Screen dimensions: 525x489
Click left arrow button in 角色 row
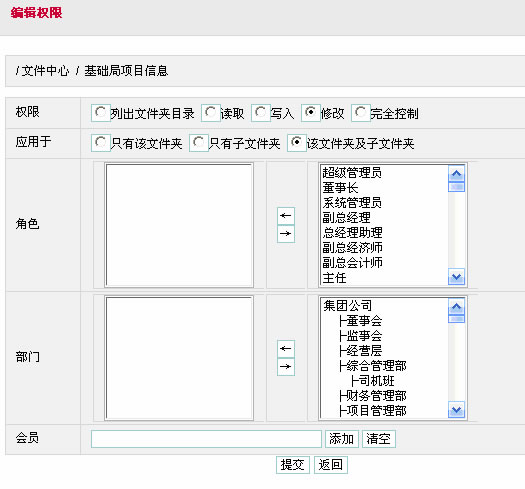[x=286, y=216]
